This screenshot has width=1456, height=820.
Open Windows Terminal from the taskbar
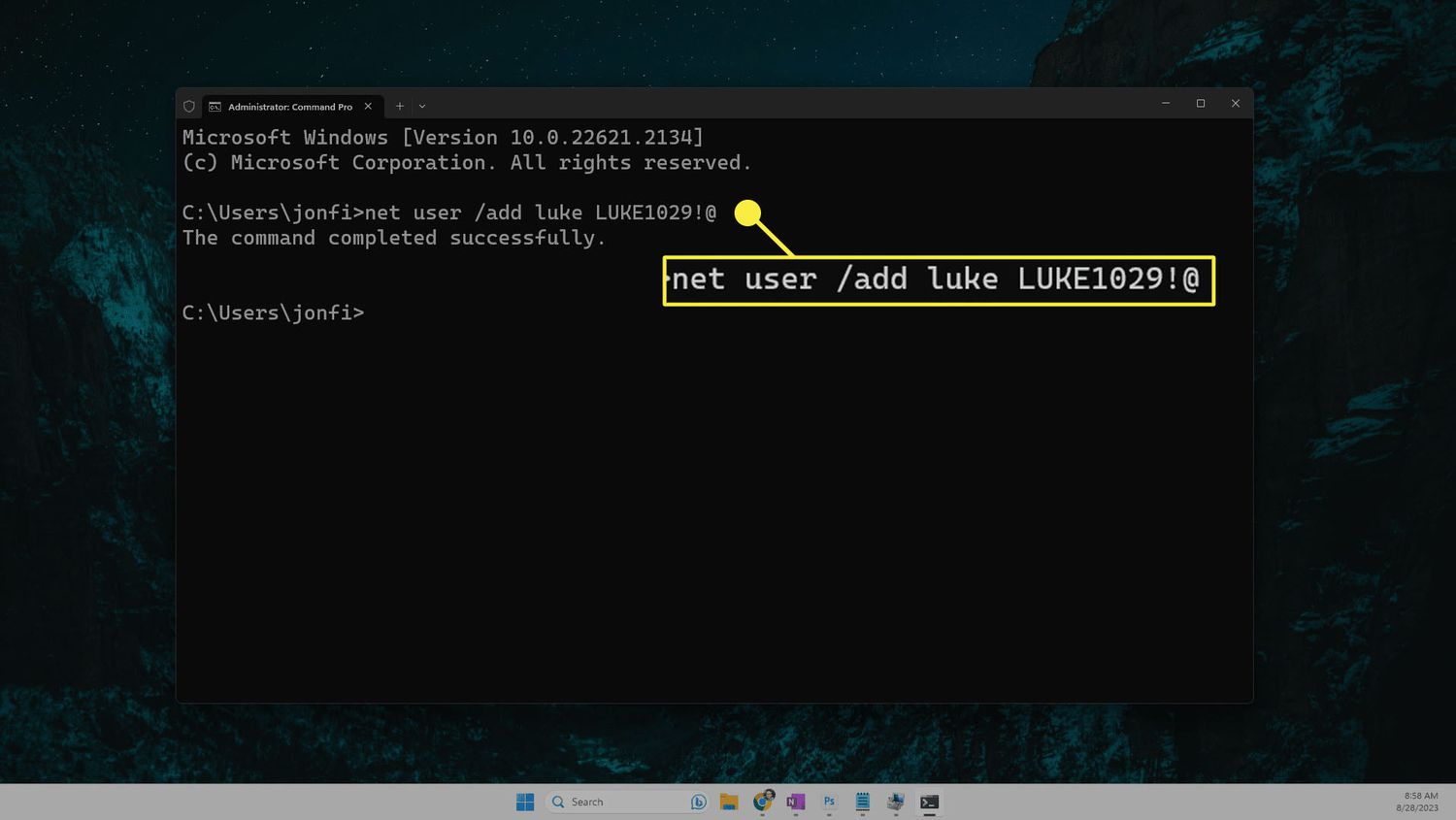click(x=929, y=802)
